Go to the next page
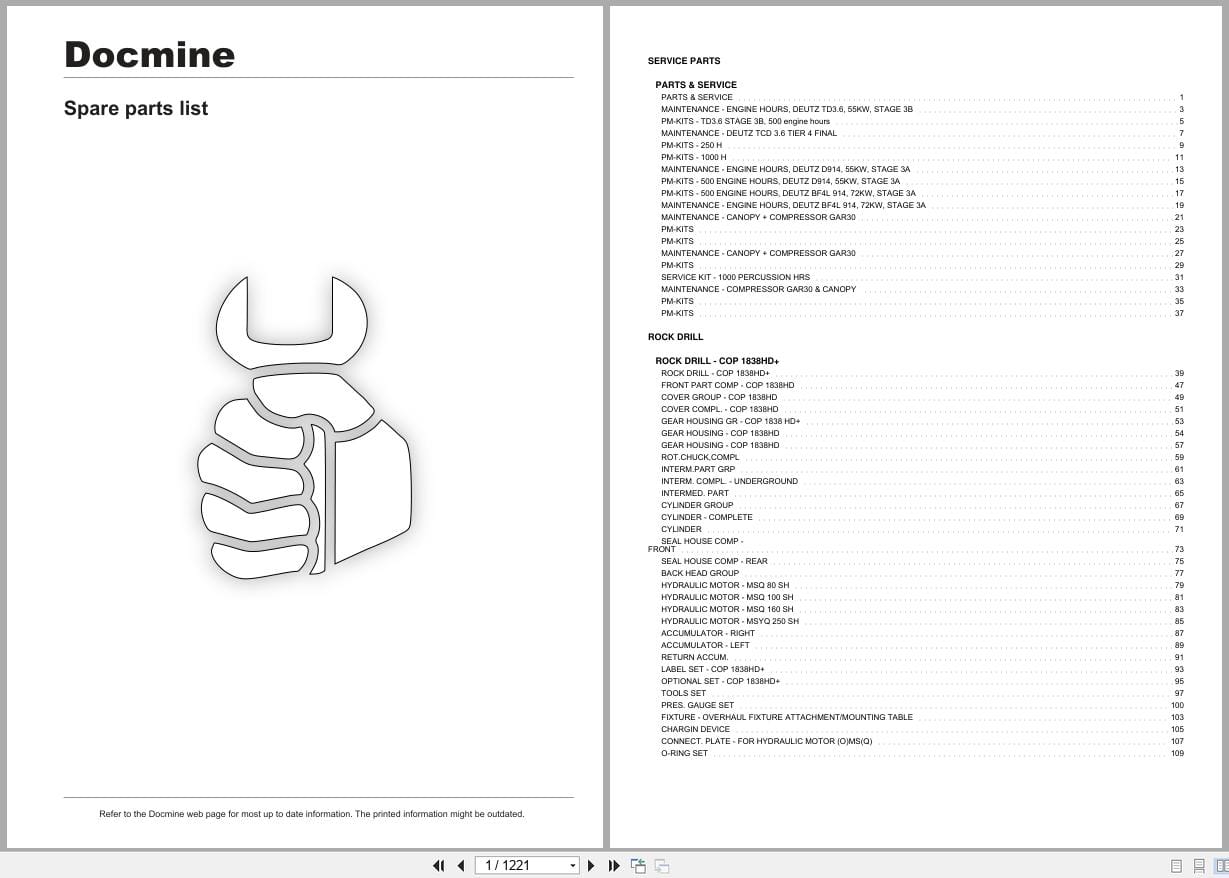 (591, 866)
